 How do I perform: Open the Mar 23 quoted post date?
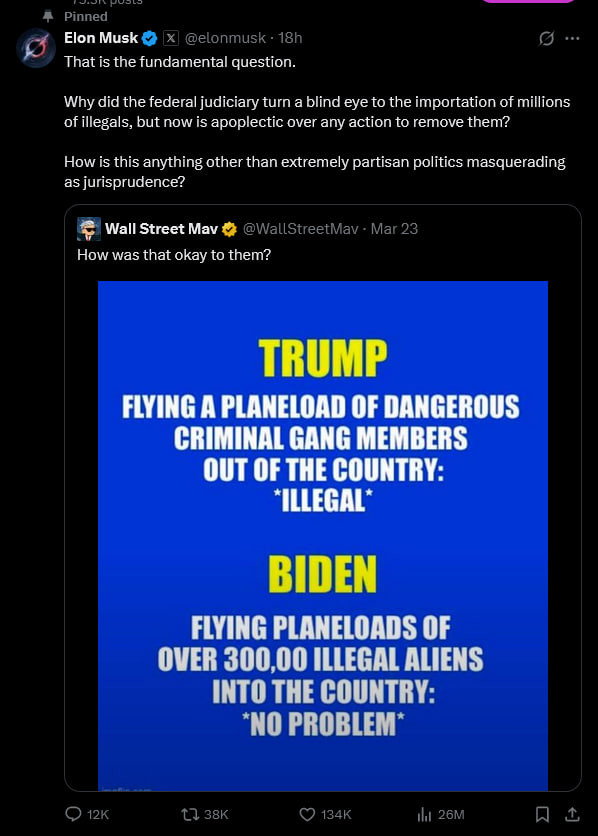tap(394, 229)
